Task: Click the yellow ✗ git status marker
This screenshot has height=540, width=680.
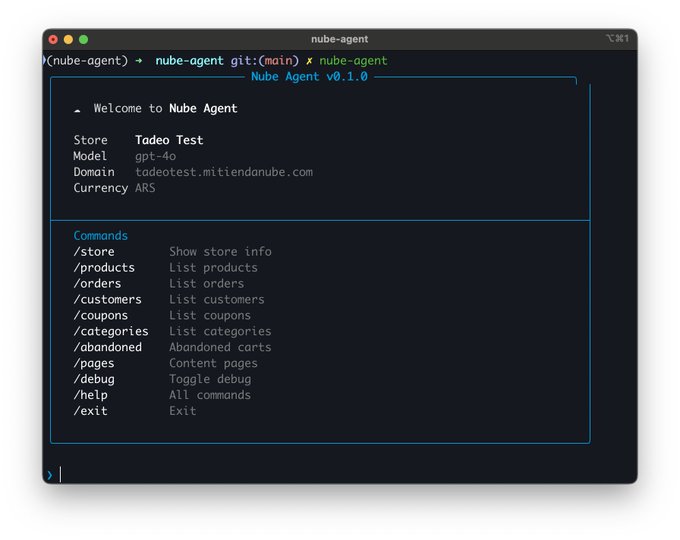Action: pos(309,61)
